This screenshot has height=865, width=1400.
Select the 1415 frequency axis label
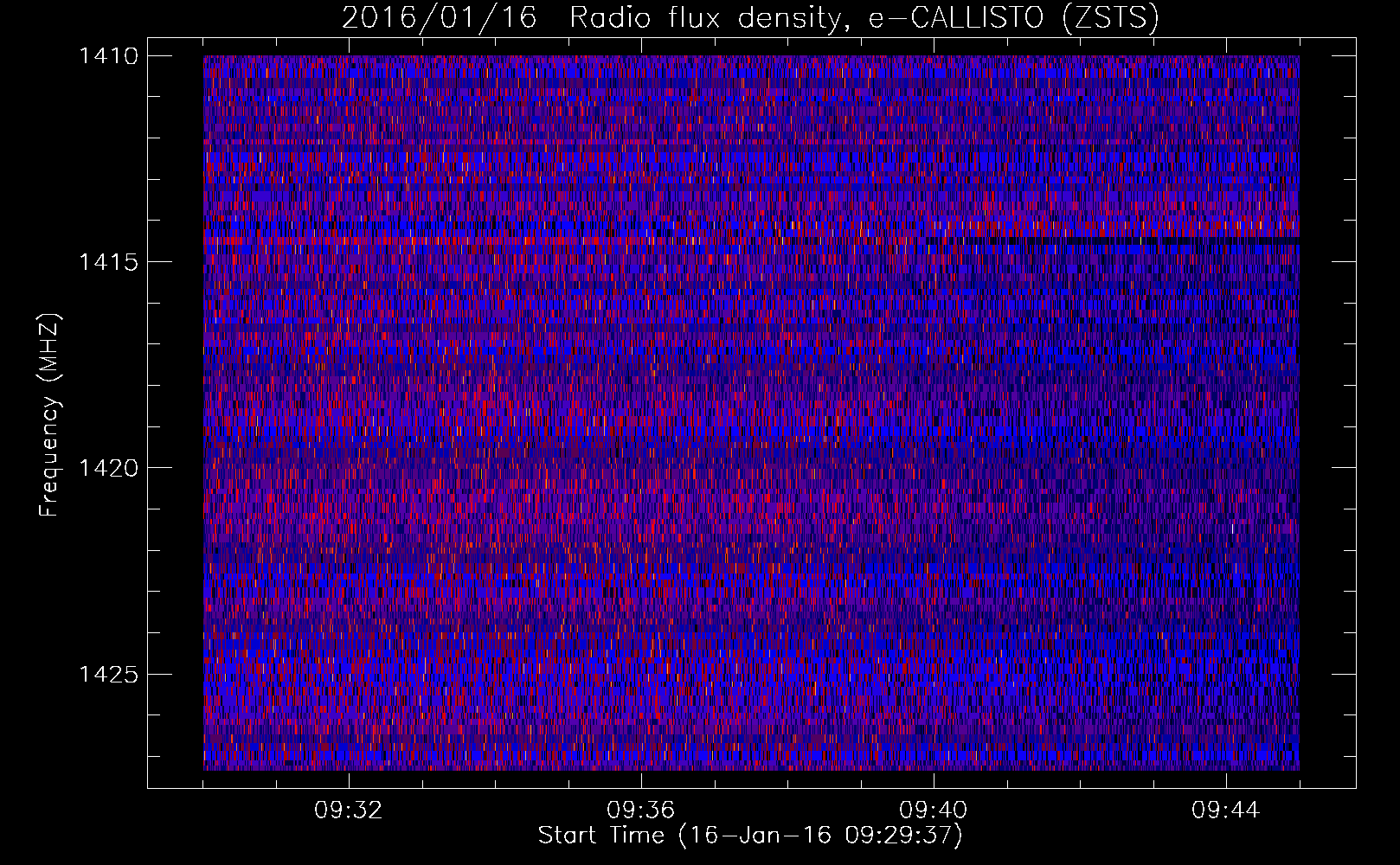[108, 262]
